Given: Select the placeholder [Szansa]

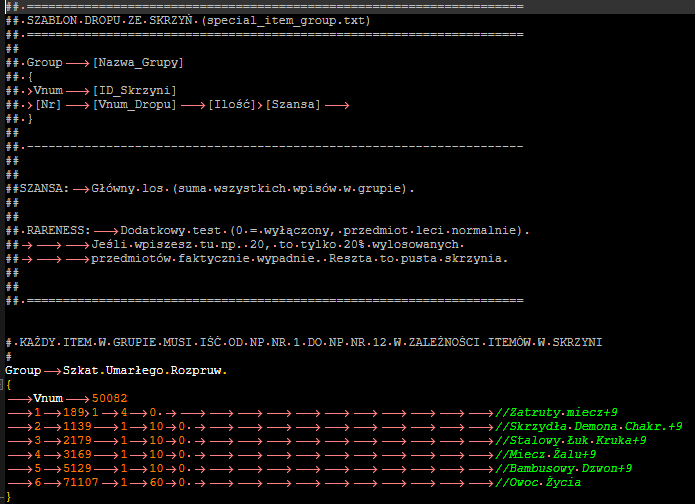Looking at the screenshot, I should pyautogui.click(x=293, y=105).
